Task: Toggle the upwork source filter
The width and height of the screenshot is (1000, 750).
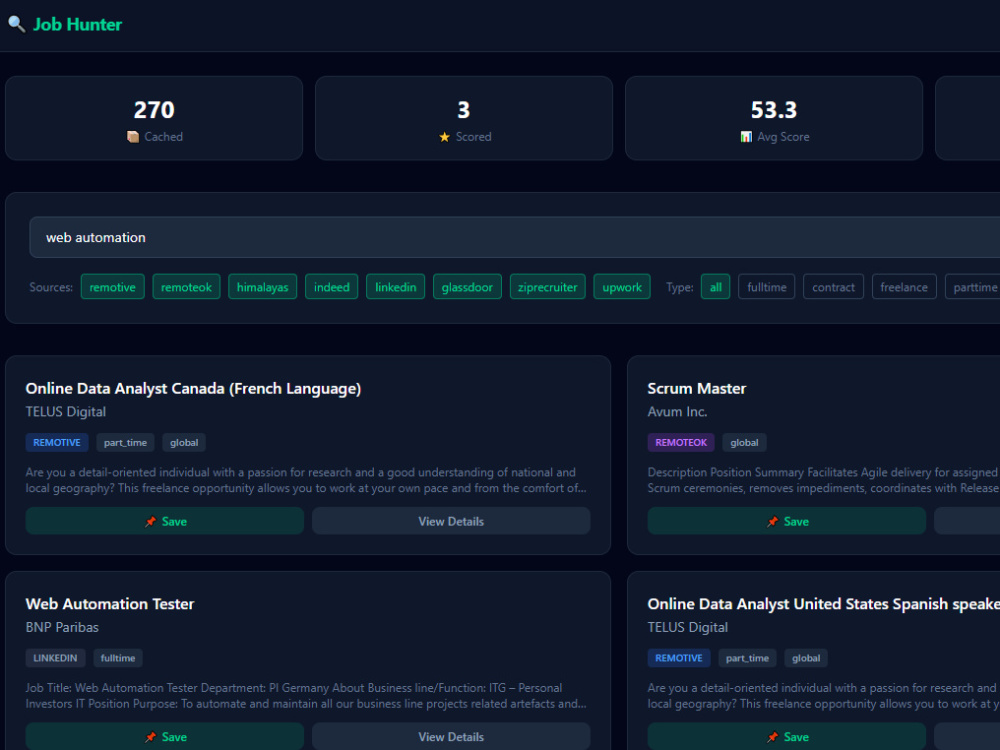Action: pyautogui.click(x=622, y=287)
